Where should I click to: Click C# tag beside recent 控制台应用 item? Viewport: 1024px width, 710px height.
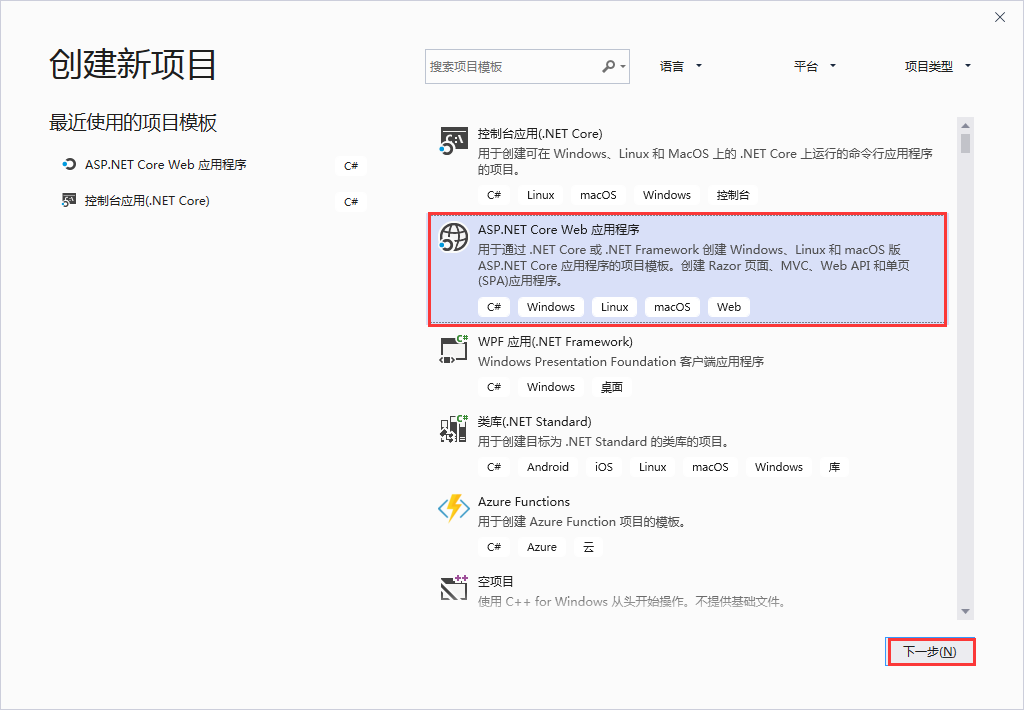pyautogui.click(x=351, y=202)
